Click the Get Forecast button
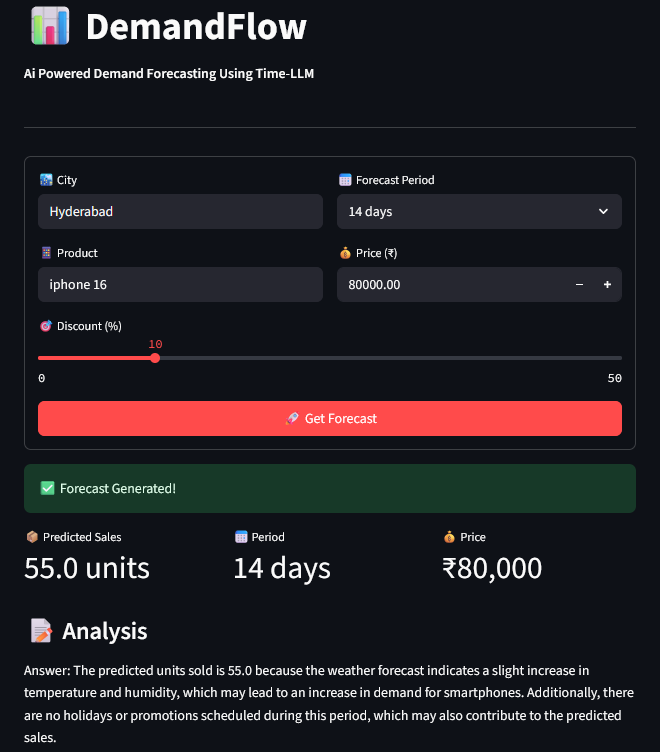 330,419
